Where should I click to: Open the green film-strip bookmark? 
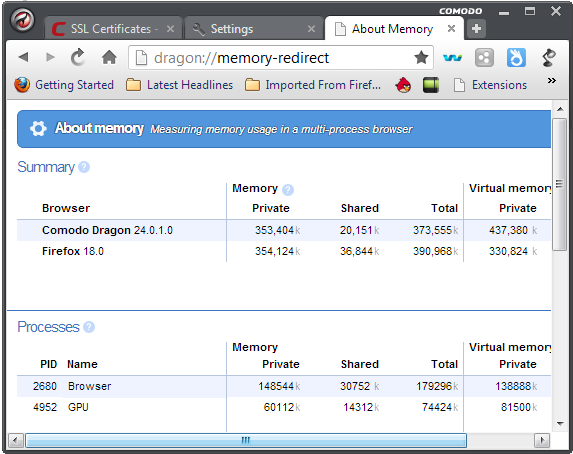click(431, 85)
